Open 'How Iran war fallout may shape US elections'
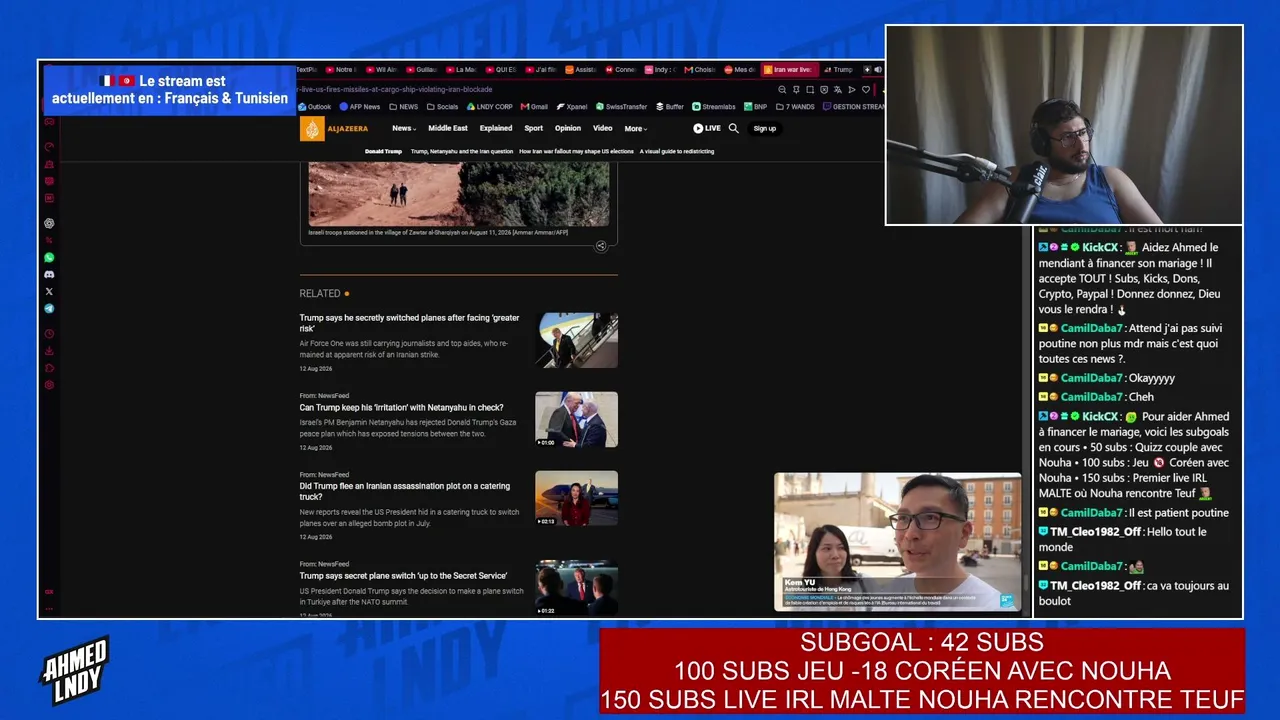 click(577, 151)
